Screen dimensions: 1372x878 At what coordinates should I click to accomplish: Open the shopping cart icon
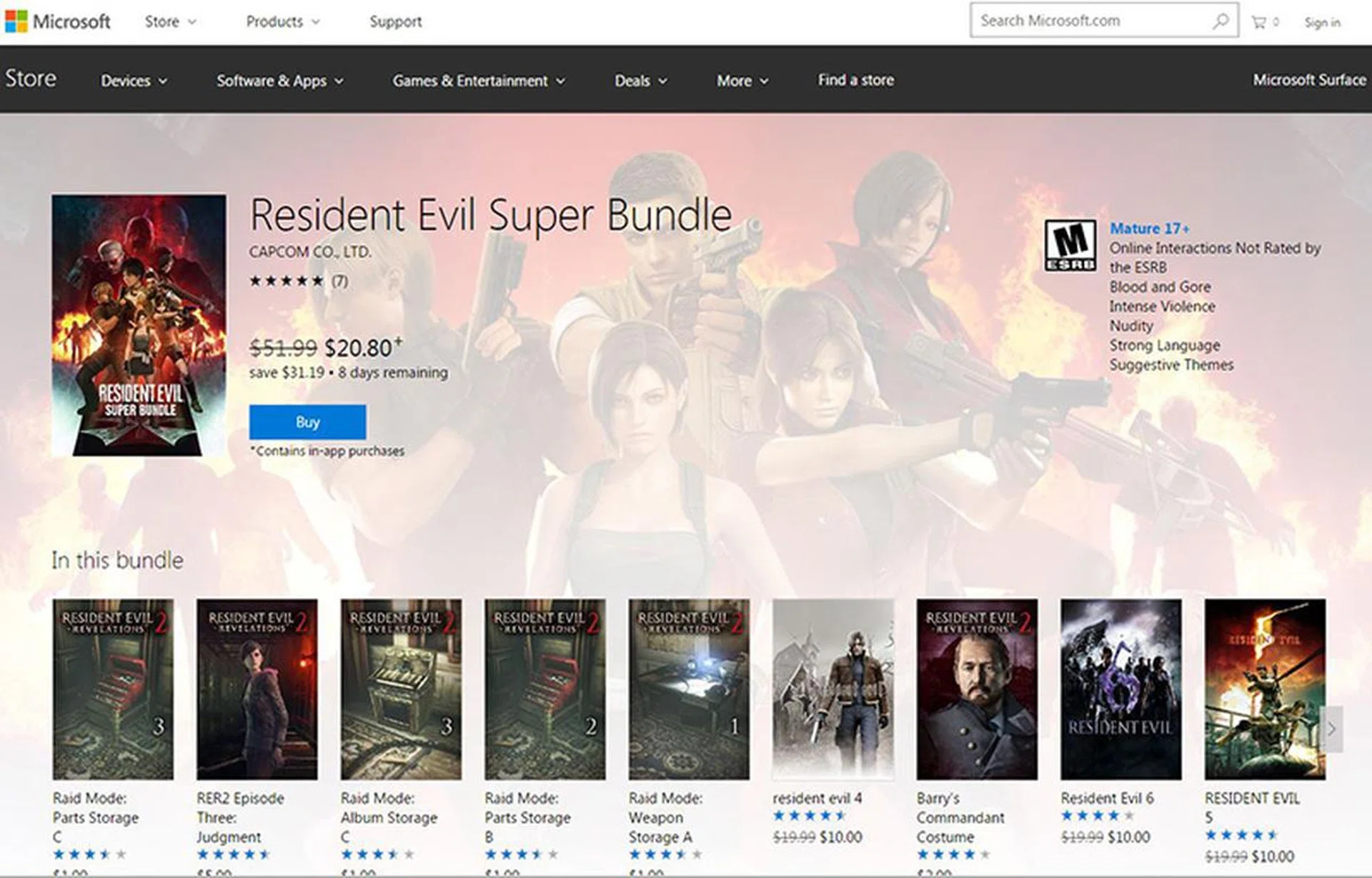tap(1259, 22)
